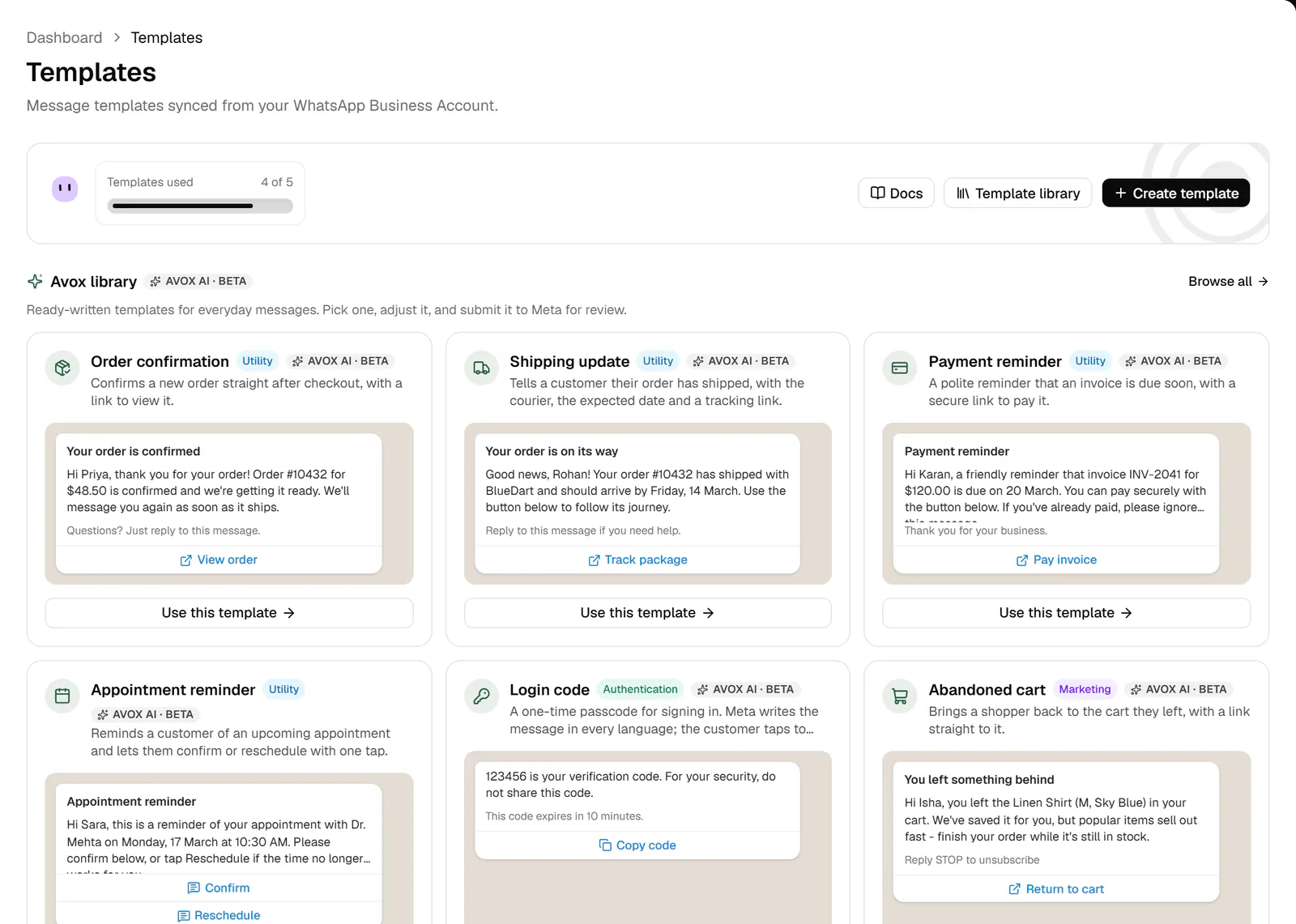Click the Payment reminder card icon
This screenshot has height=924, width=1296.
click(900, 368)
